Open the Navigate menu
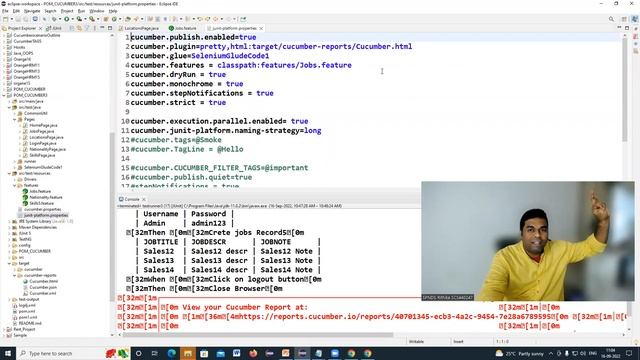This screenshot has width=640, height=360. [32, 11]
